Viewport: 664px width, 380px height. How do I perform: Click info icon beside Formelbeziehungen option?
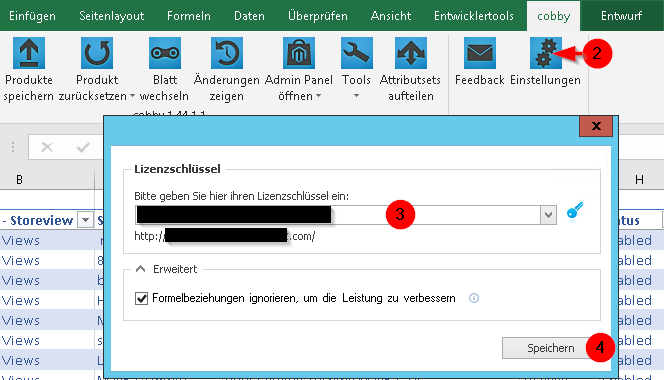pyautogui.click(x=474, y=298)
